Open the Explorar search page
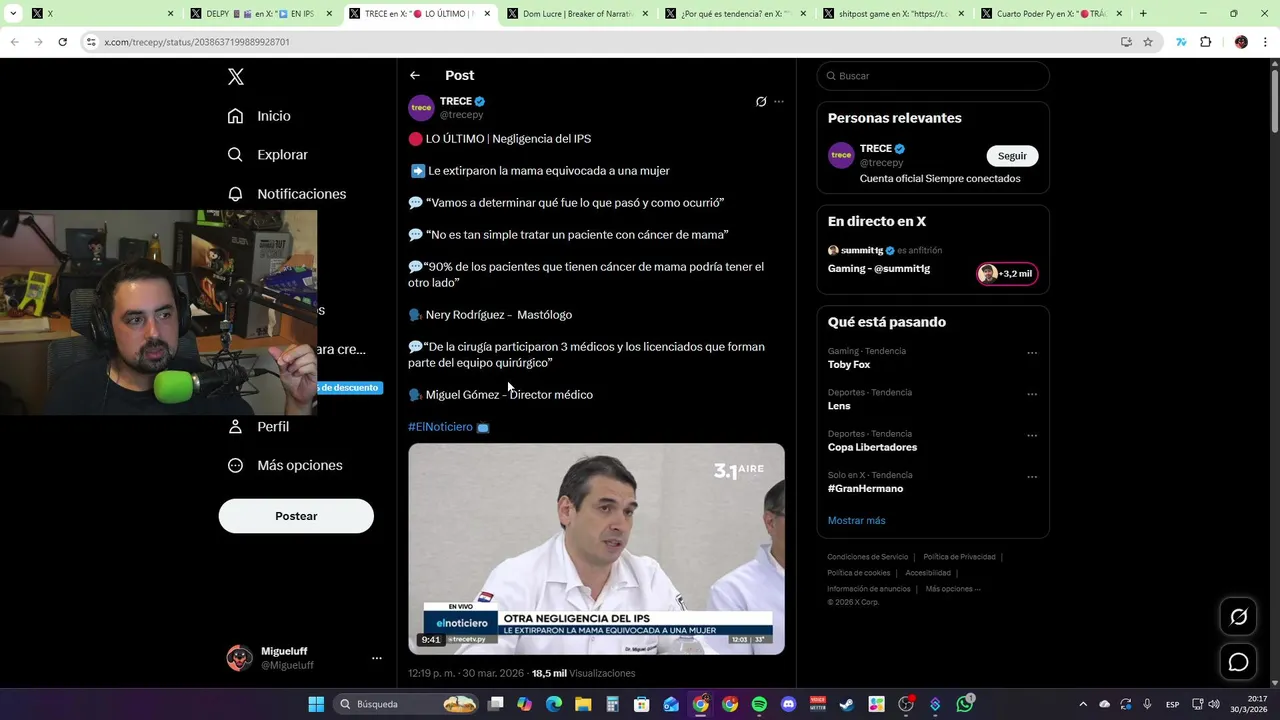The image size is (1280, 720). click(267, 155)
